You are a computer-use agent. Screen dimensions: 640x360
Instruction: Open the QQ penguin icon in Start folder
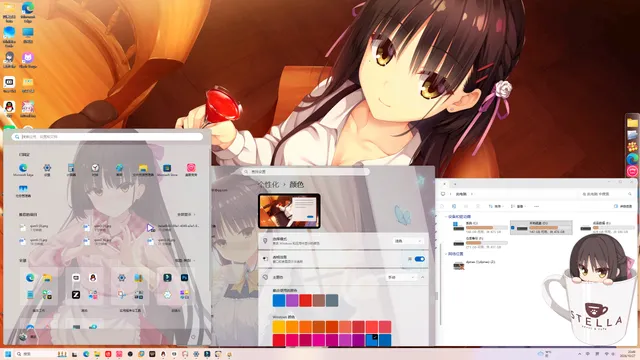pos(93,278)
